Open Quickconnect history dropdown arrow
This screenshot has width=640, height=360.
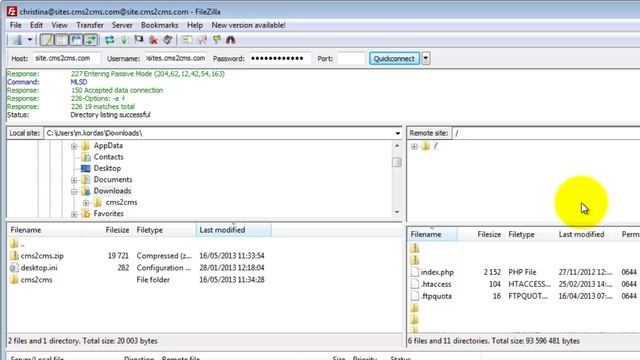click(x=426, y=58)
